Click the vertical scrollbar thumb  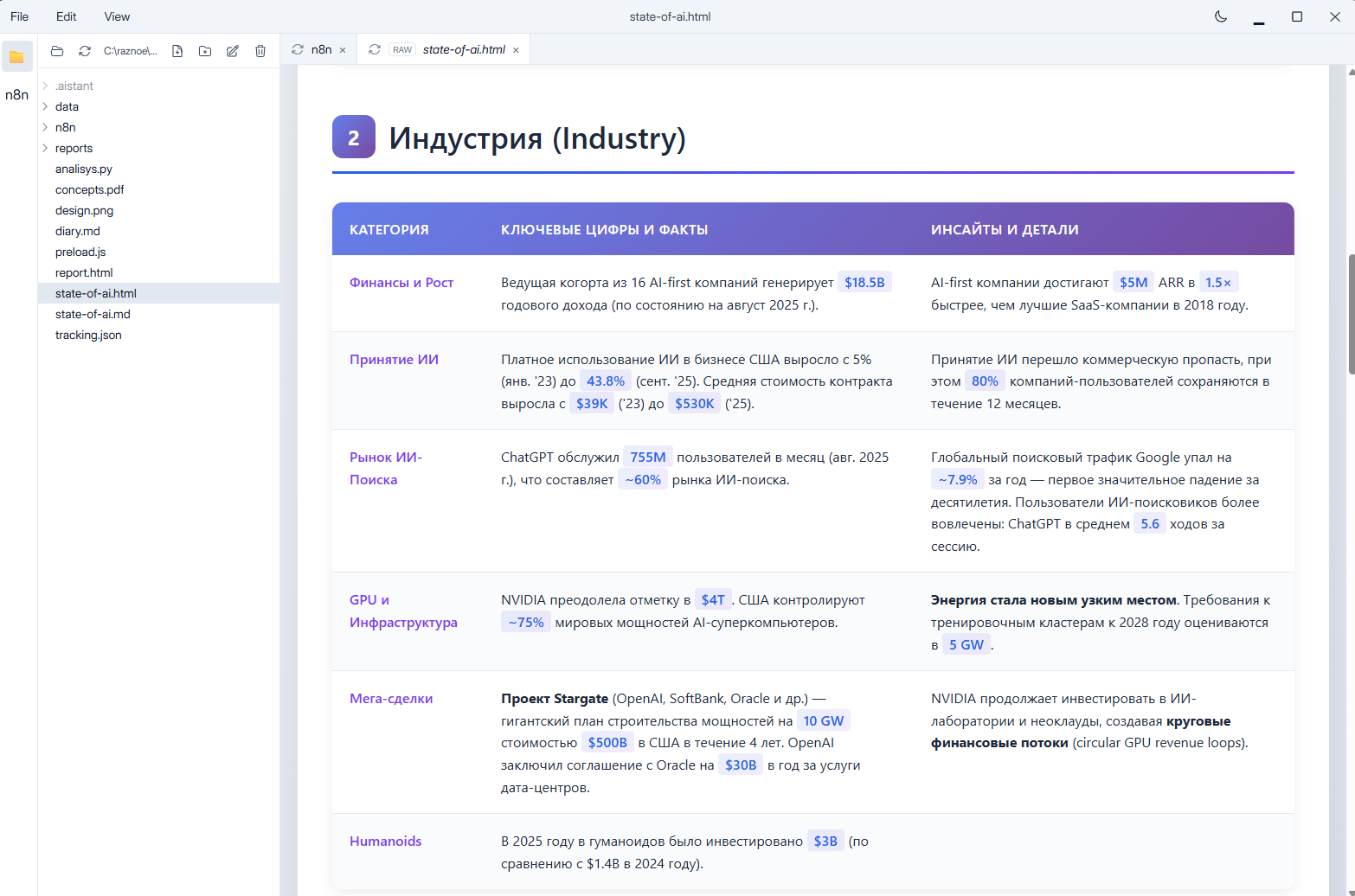[x=1351, y=314]
